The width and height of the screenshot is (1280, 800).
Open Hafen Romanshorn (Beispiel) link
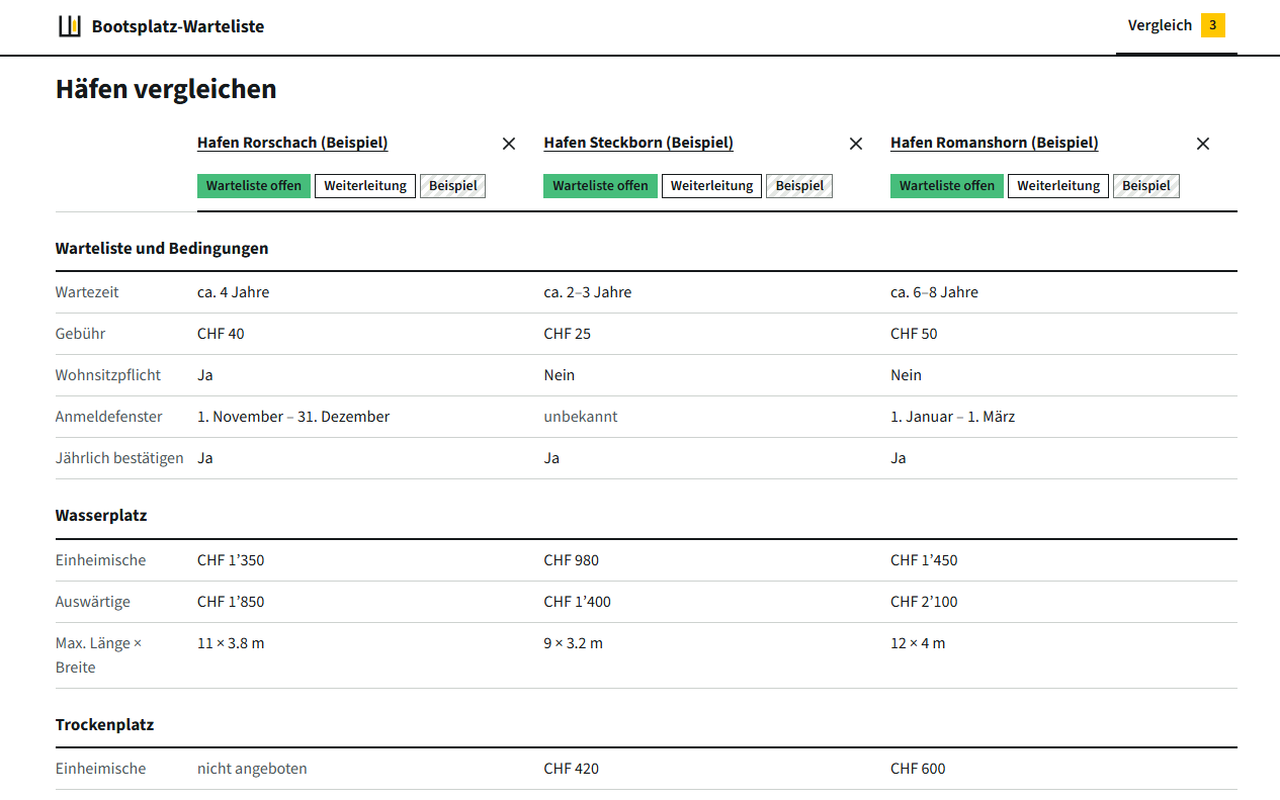point(994,143)
